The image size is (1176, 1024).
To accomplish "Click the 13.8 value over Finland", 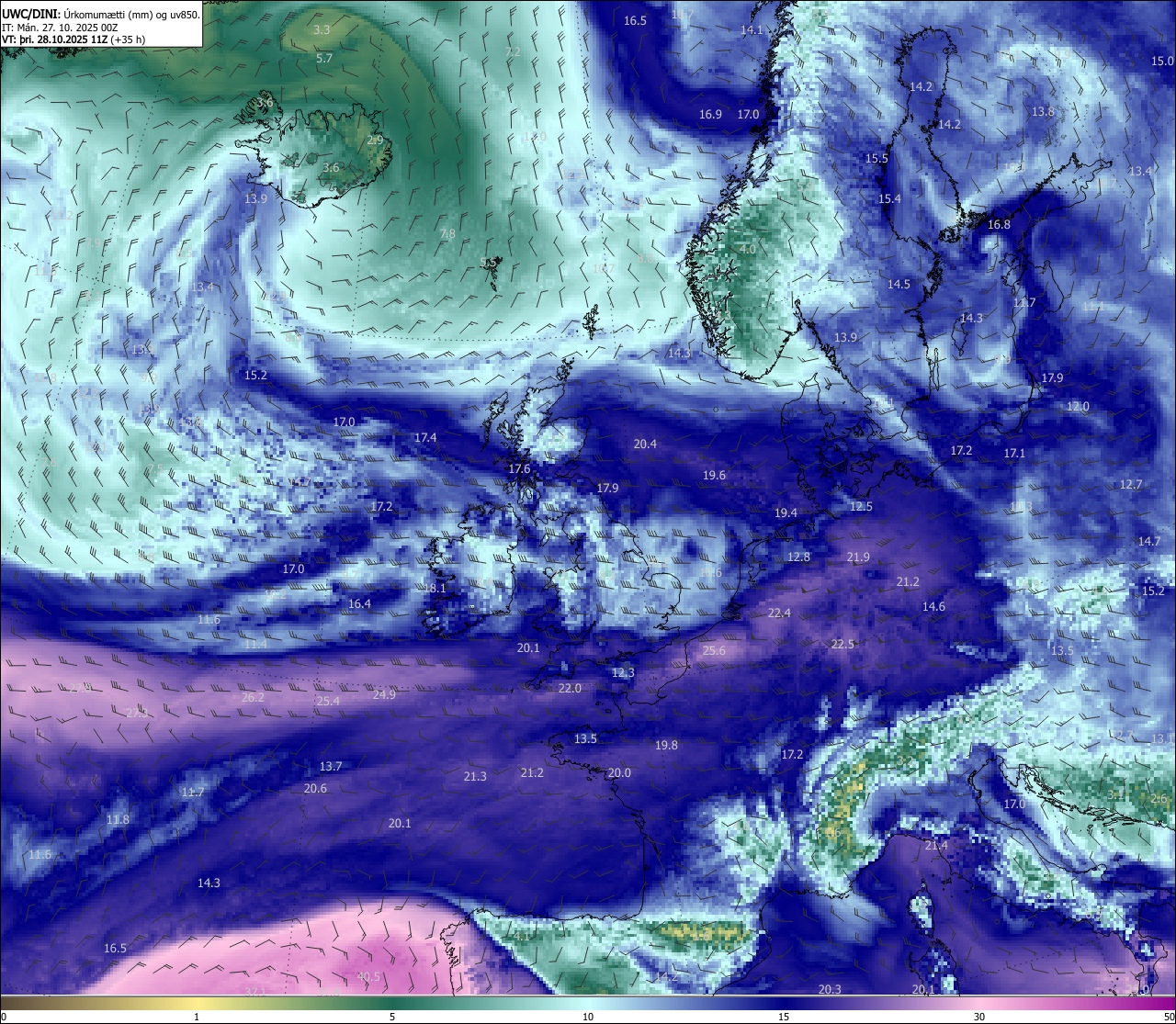I will coord(1042,112).
